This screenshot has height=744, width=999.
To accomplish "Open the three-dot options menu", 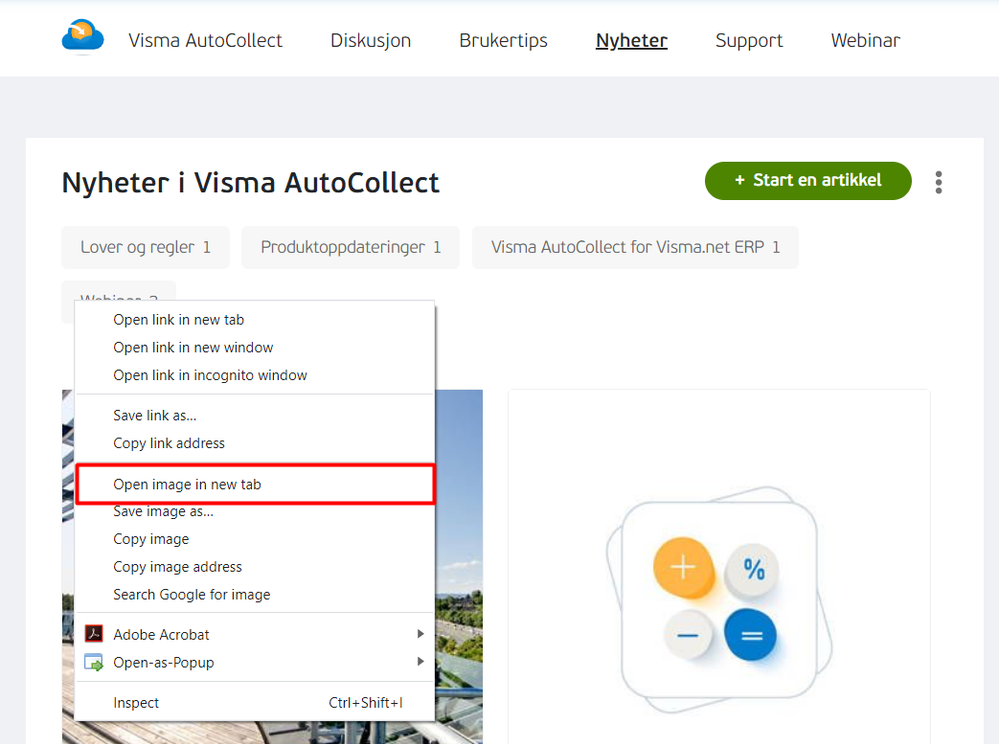I will 938,182.
